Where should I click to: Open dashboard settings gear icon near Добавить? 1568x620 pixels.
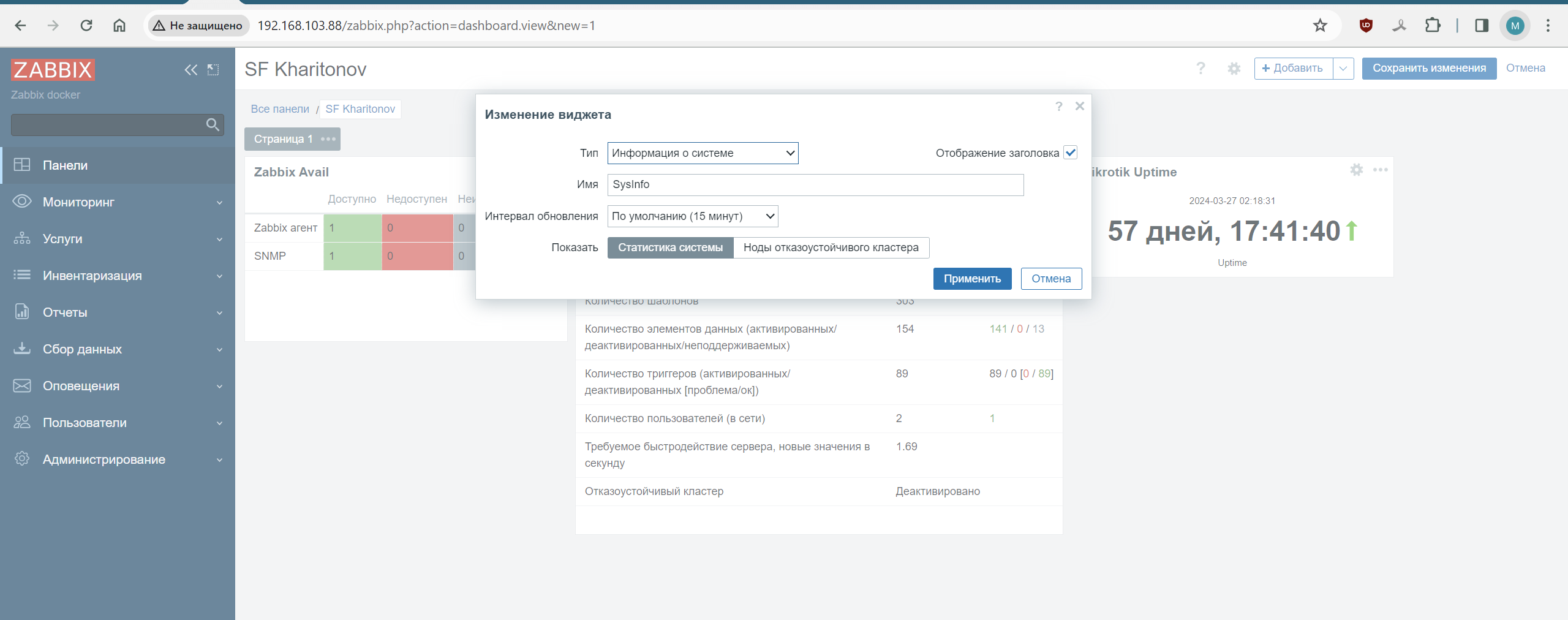coord(1234,69)
